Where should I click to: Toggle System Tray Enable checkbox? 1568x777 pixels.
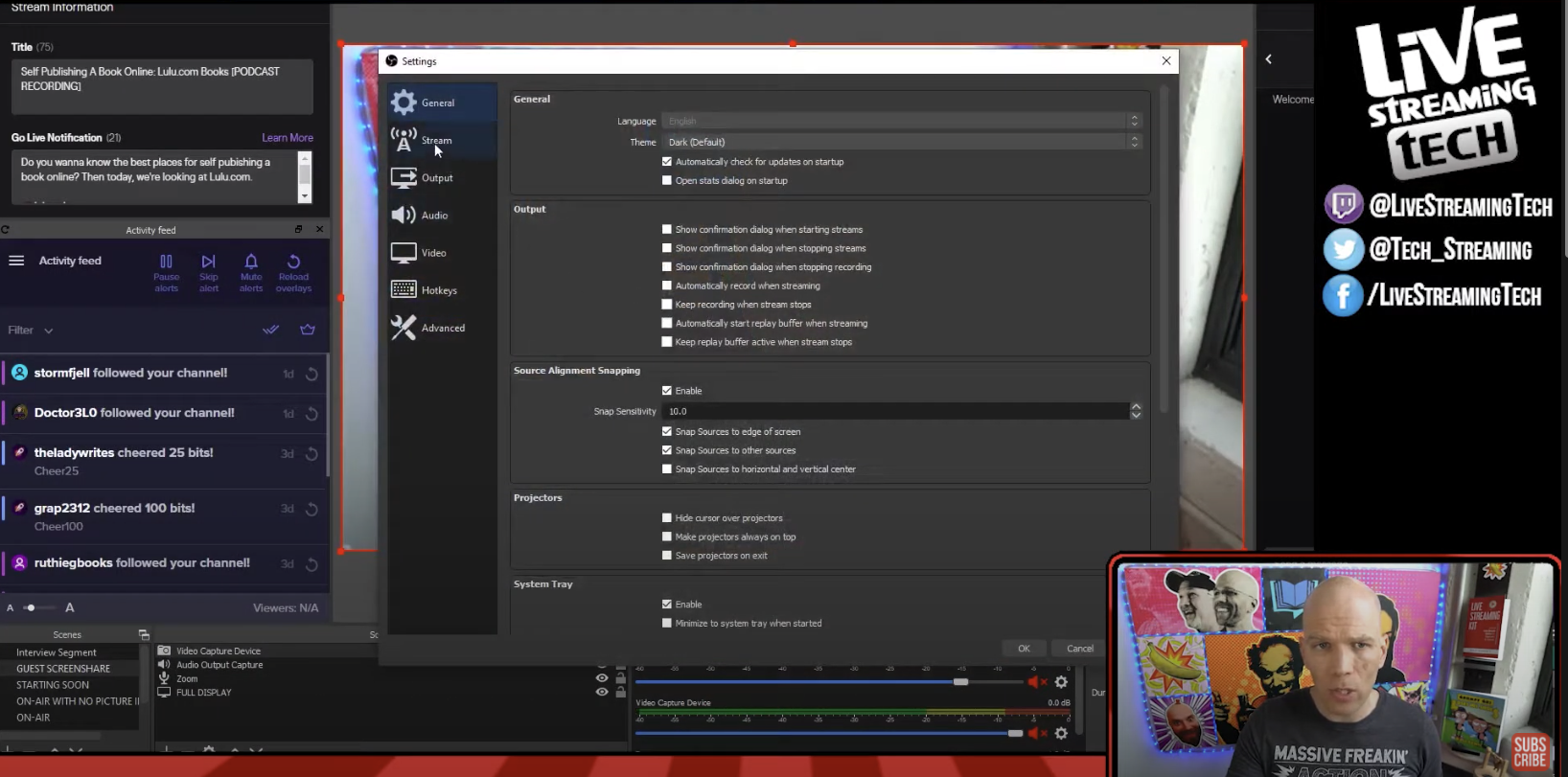(x=667, y=605)
